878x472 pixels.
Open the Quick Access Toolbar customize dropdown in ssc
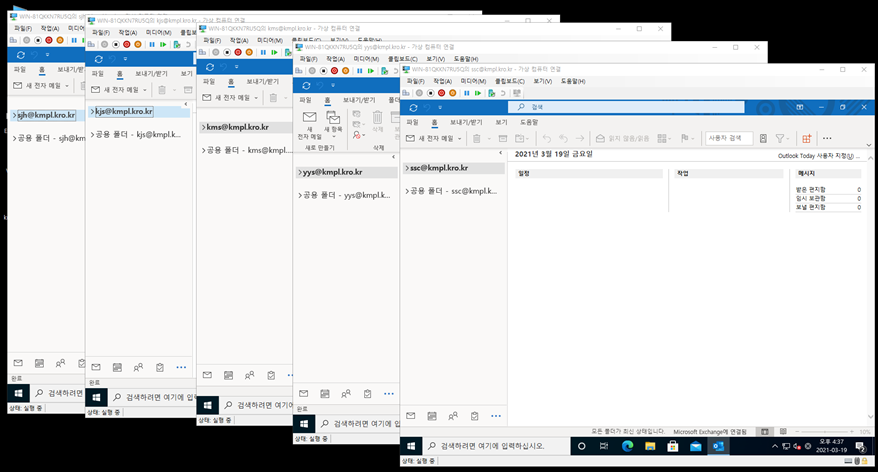click(x=440, y=108)
